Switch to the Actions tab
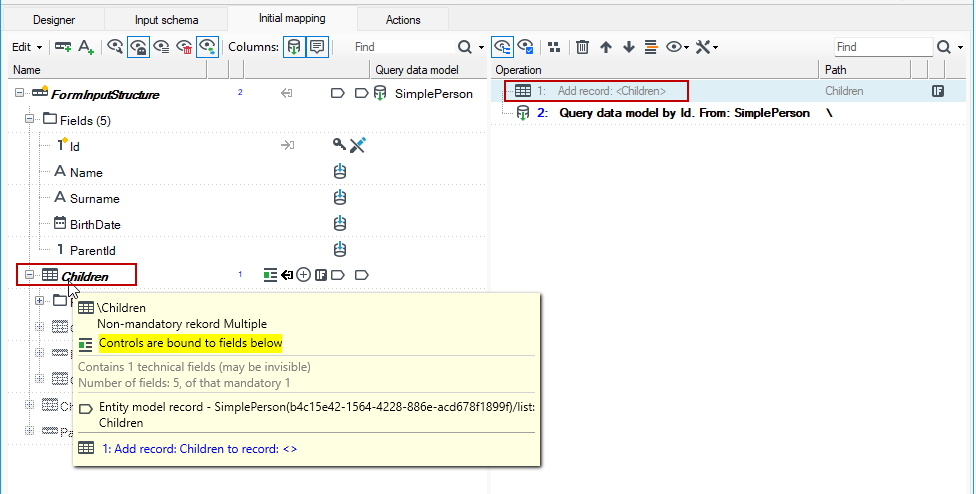 [403, 20]
